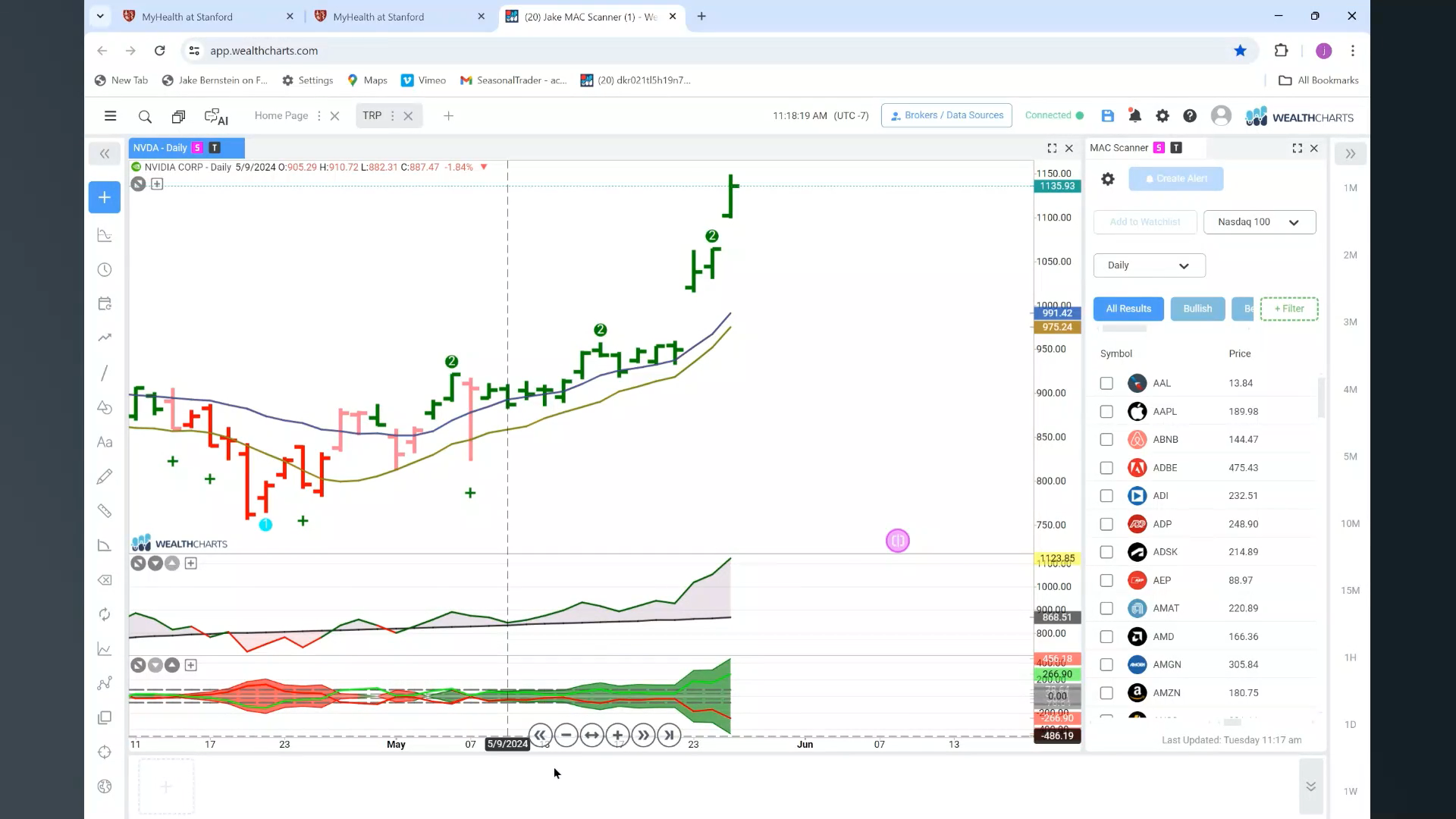Open WealthCharts settings gear in header
The height and width of the screenshot is (819, 1456).
click(1163, 115)
